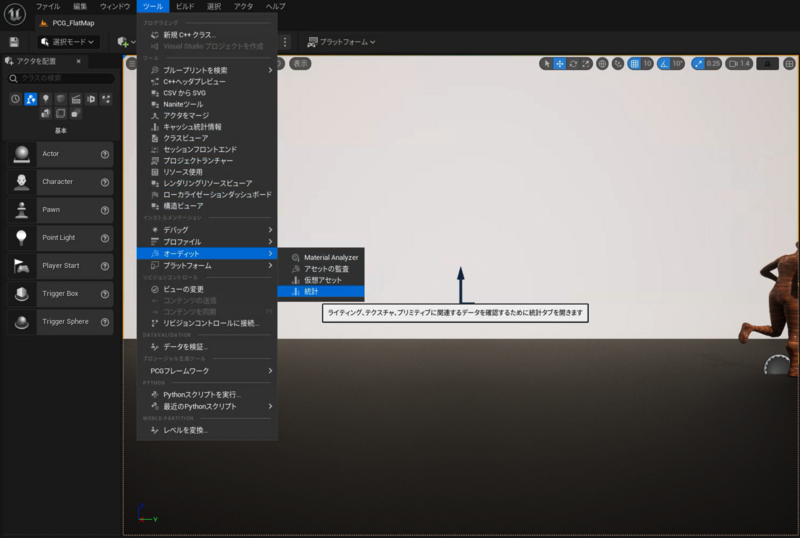Choose Naniteツール entry
The image size is (800, 538).
click(x=207, y=104)
